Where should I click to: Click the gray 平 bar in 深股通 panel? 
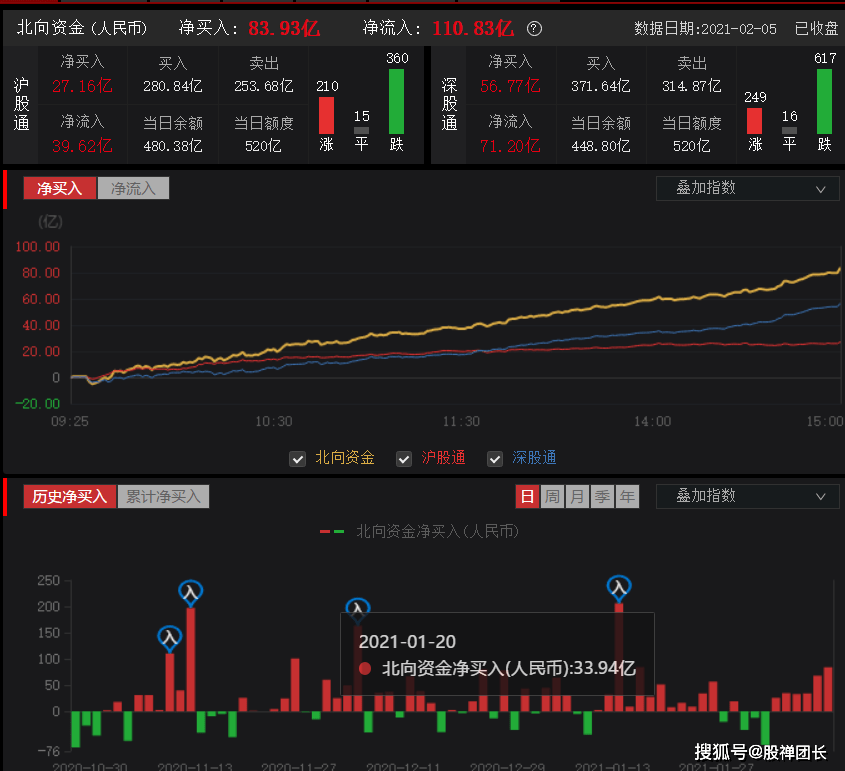pos(789,130)
